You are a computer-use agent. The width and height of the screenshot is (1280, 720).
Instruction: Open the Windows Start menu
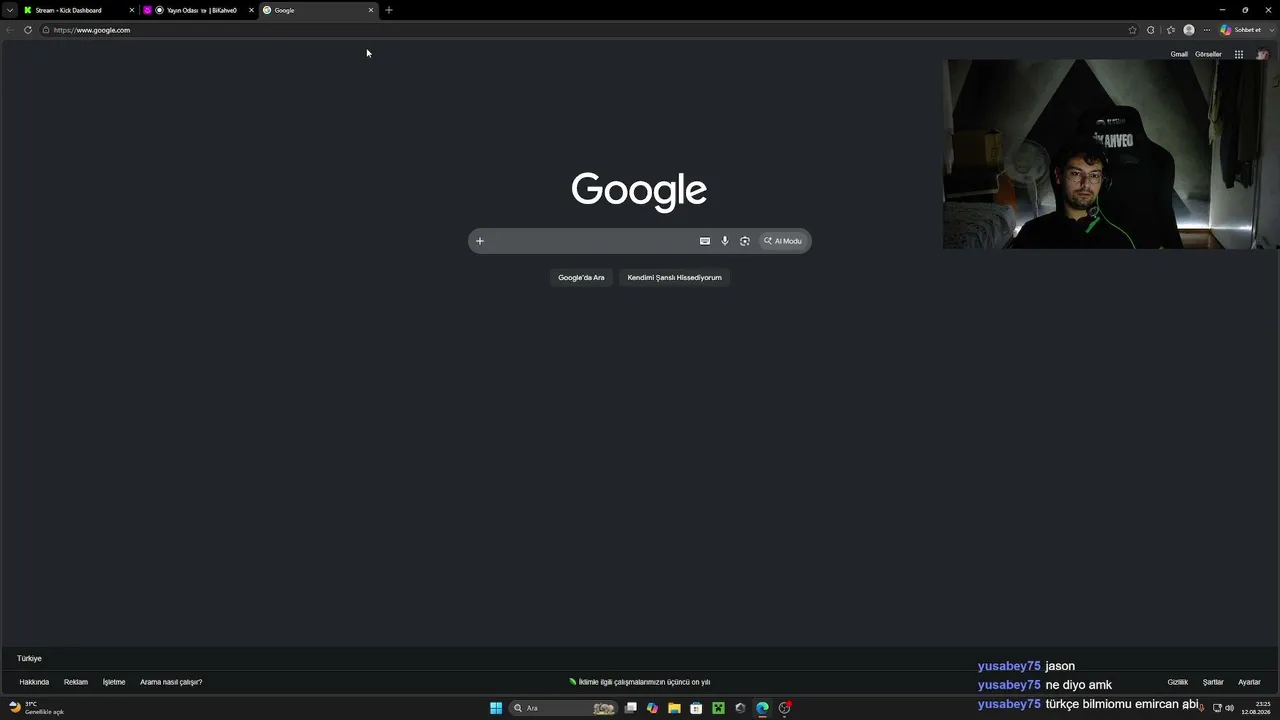point(496,708)
